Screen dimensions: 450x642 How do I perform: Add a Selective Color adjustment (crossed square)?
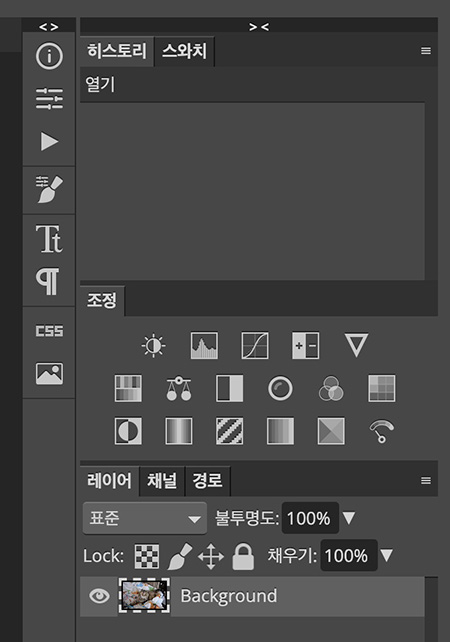pyautogui.click(x=331, y=431)
